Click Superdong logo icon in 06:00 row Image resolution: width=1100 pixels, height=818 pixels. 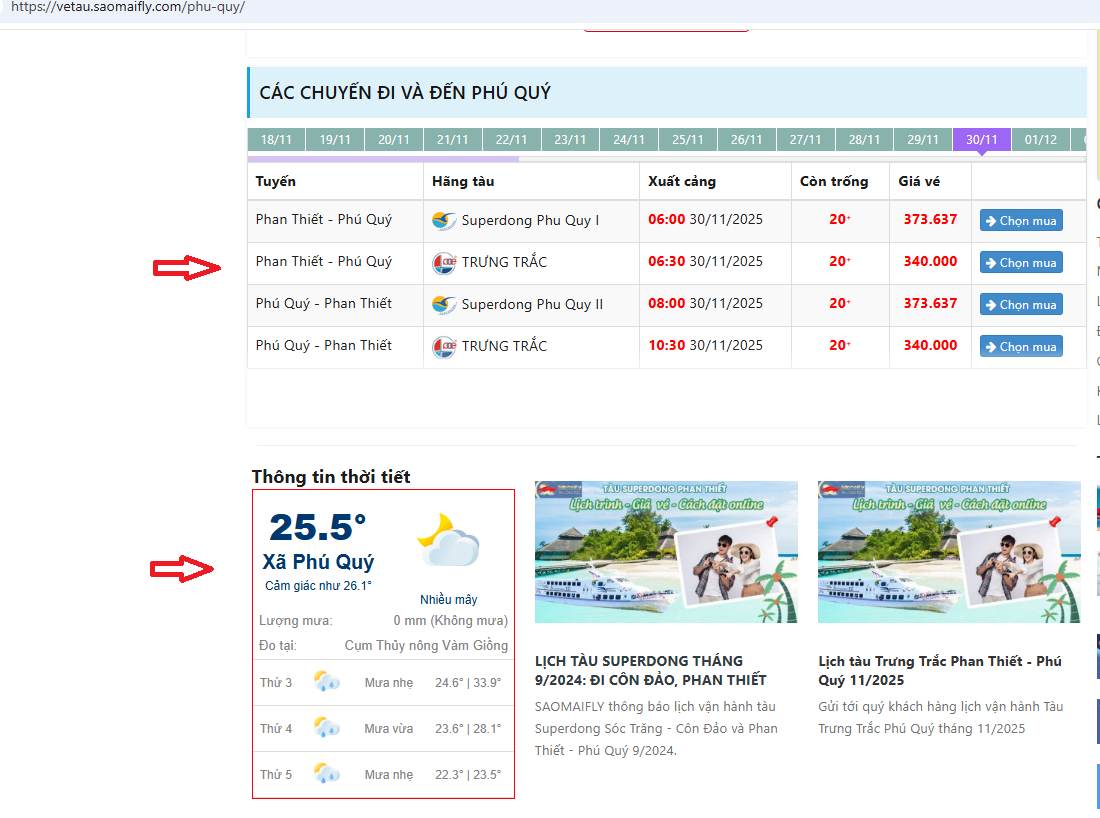pyautogui.click(x=444, y=220)
